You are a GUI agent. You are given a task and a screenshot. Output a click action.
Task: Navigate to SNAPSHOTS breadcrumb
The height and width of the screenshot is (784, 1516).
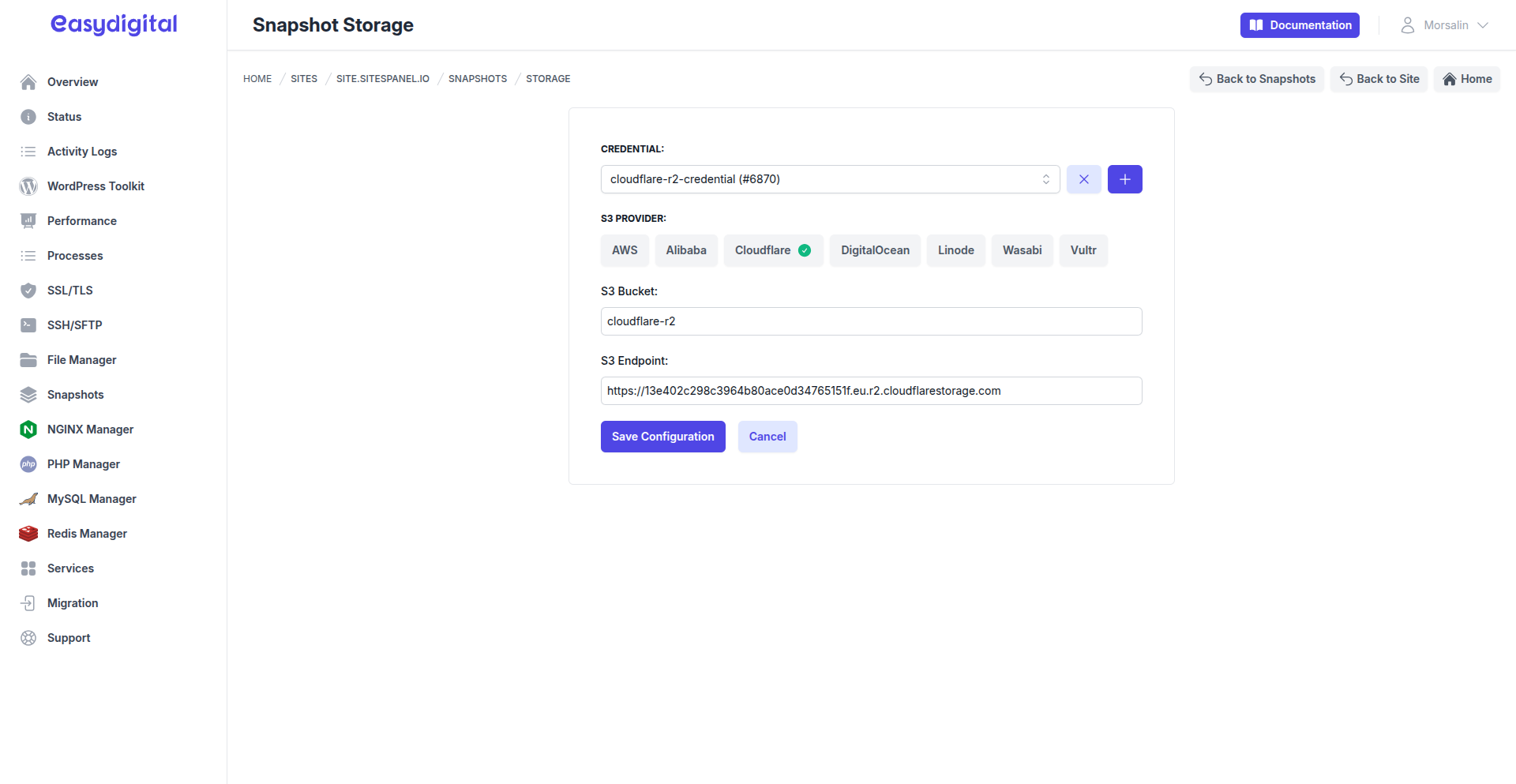[x=478, y=78]
